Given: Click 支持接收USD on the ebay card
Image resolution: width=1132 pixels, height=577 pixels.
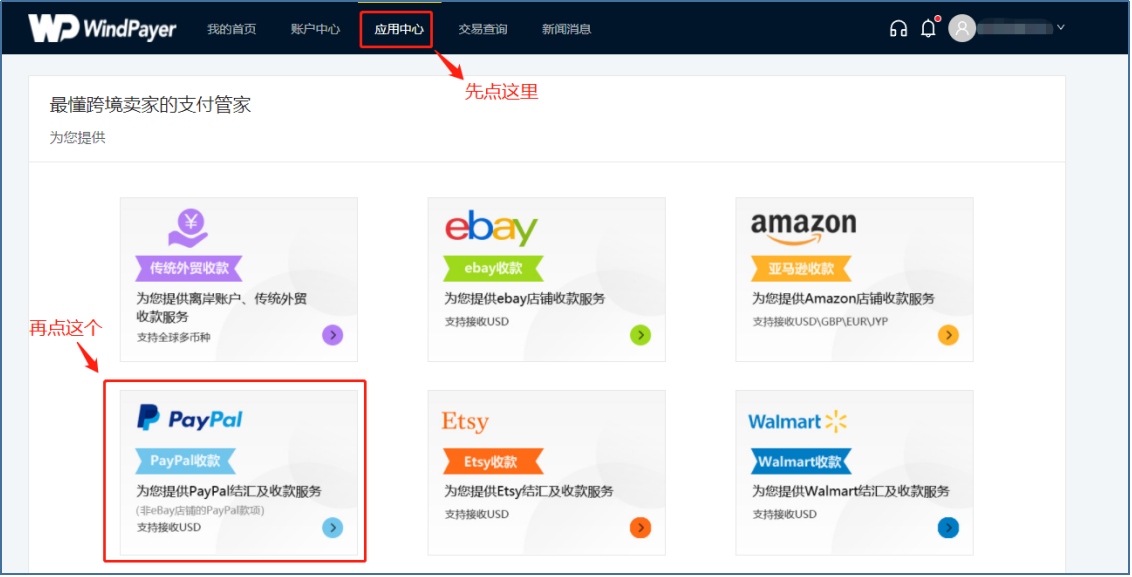Looking at the screenshot, I should pyautogui.click(x=476, y=321).
